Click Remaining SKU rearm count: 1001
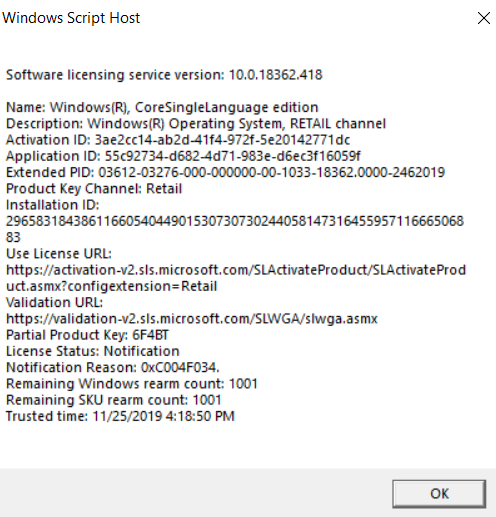The image size is (496, 517). [x=114, y=400]
